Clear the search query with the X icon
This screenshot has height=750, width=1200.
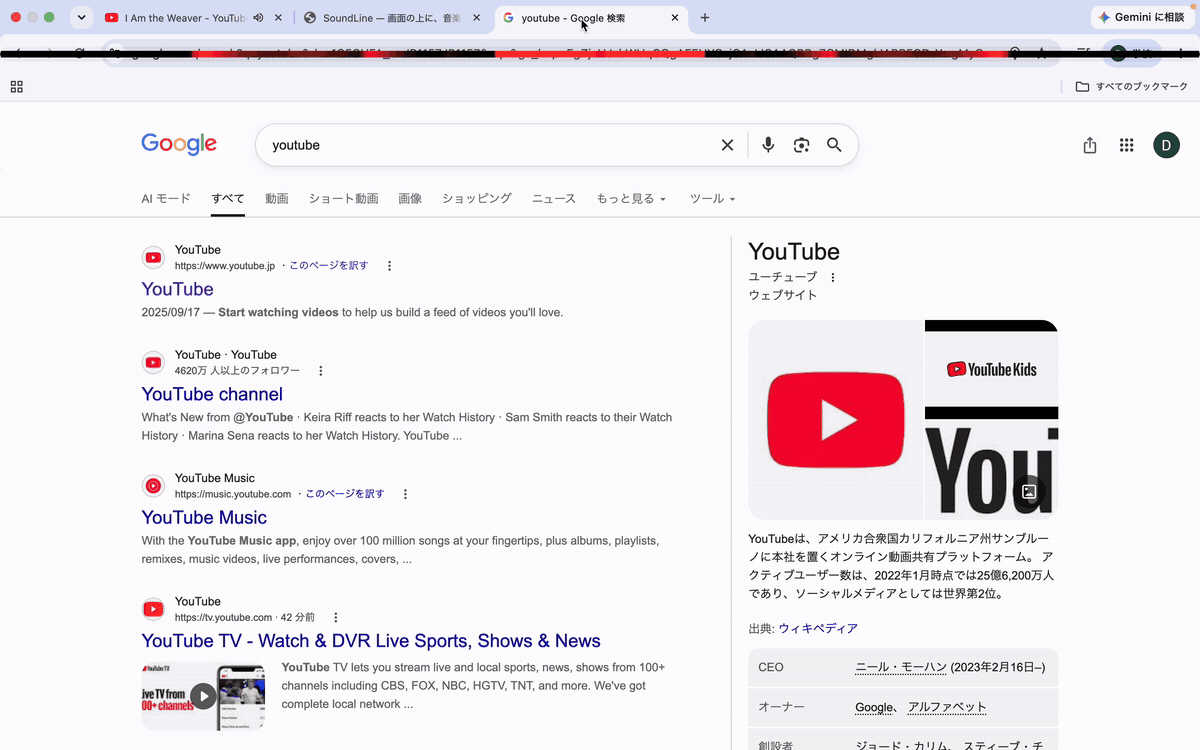tap(727, 145)
